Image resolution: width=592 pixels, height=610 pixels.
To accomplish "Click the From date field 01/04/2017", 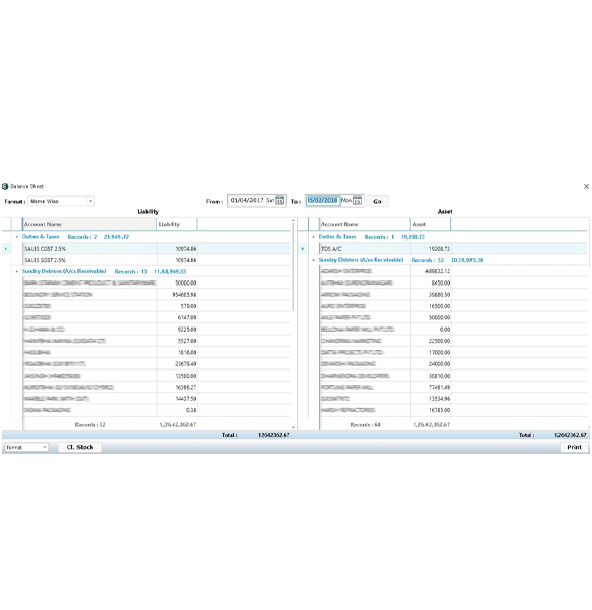I will [247, 201].
